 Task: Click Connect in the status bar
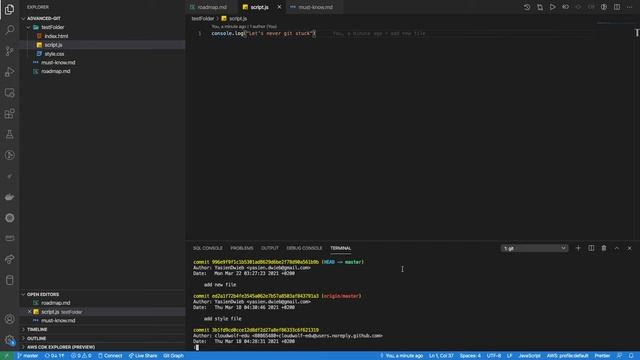click(x=110, y=356)
